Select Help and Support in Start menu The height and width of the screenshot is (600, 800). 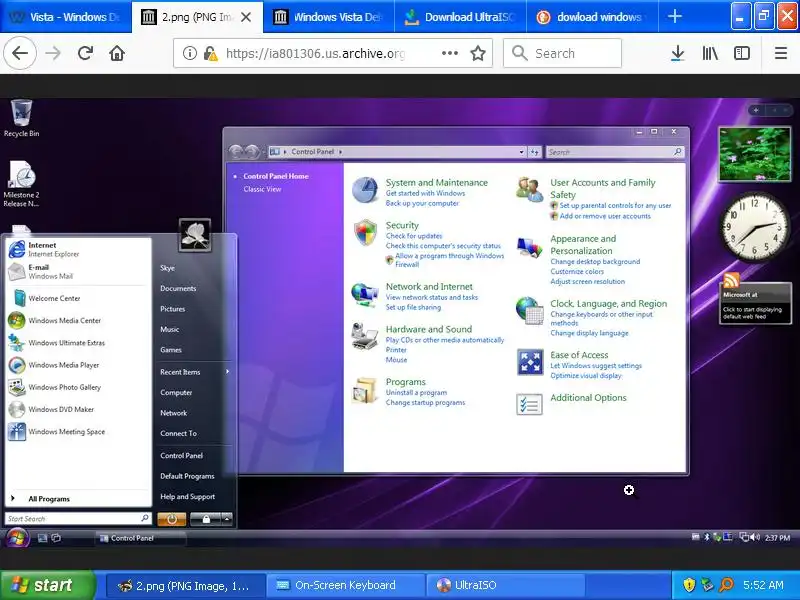tap(187, 496)
